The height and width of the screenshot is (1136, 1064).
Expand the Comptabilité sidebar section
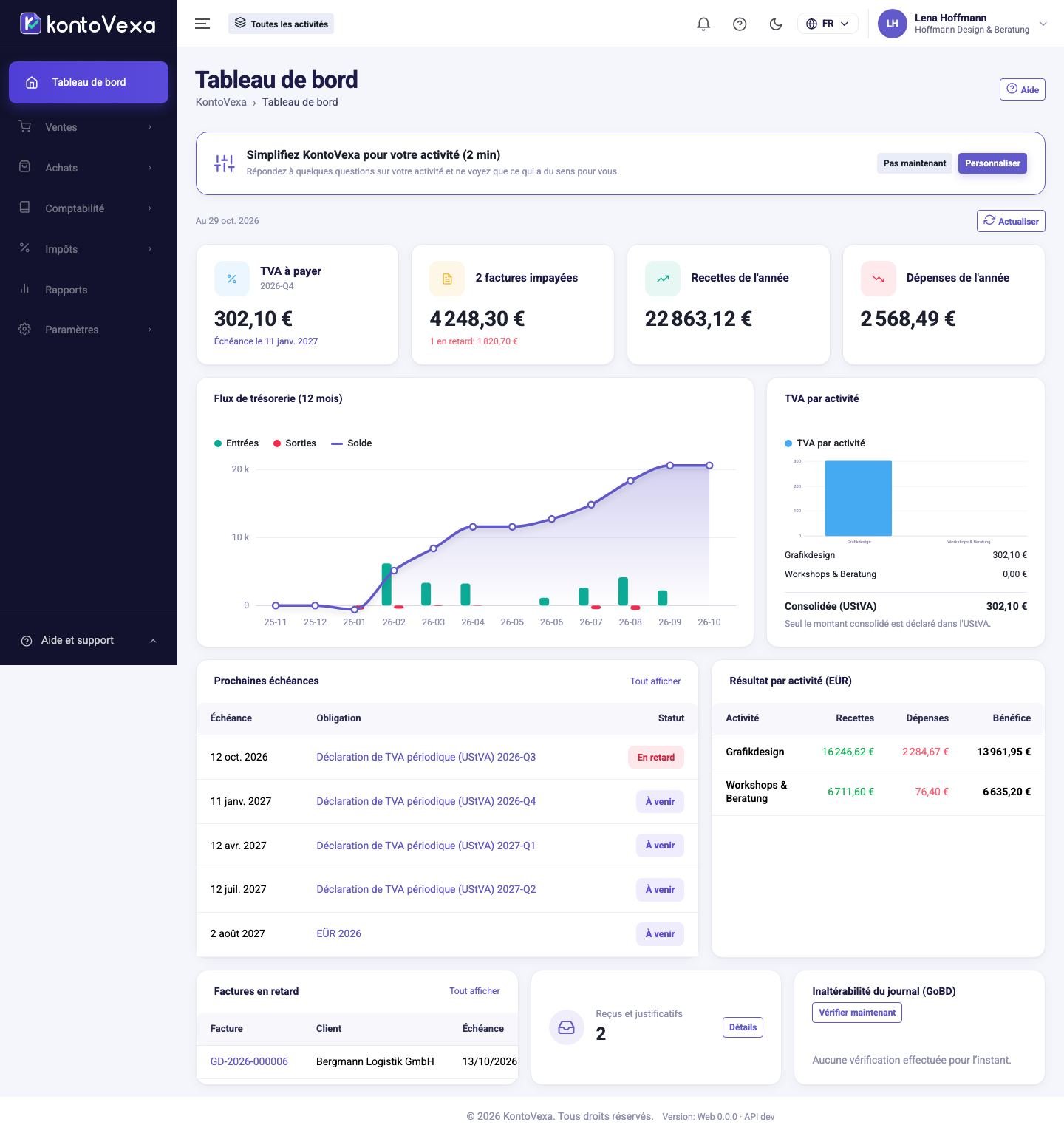pos(89,208)
